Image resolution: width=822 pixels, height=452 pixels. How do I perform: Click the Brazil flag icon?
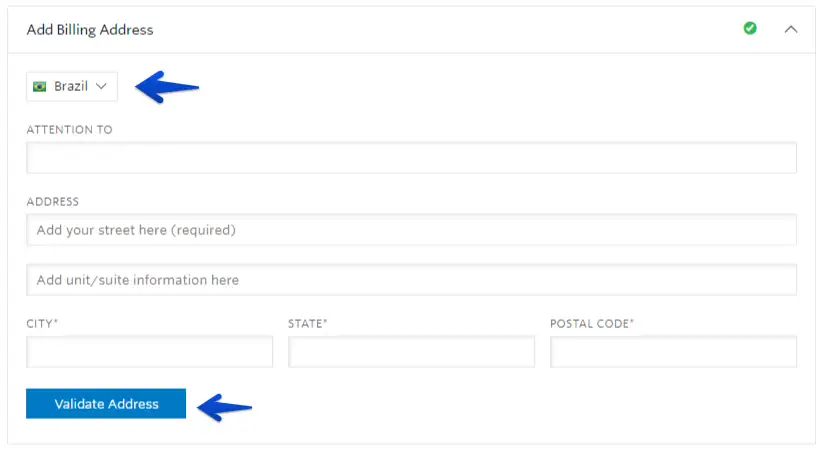pos(40,87)
